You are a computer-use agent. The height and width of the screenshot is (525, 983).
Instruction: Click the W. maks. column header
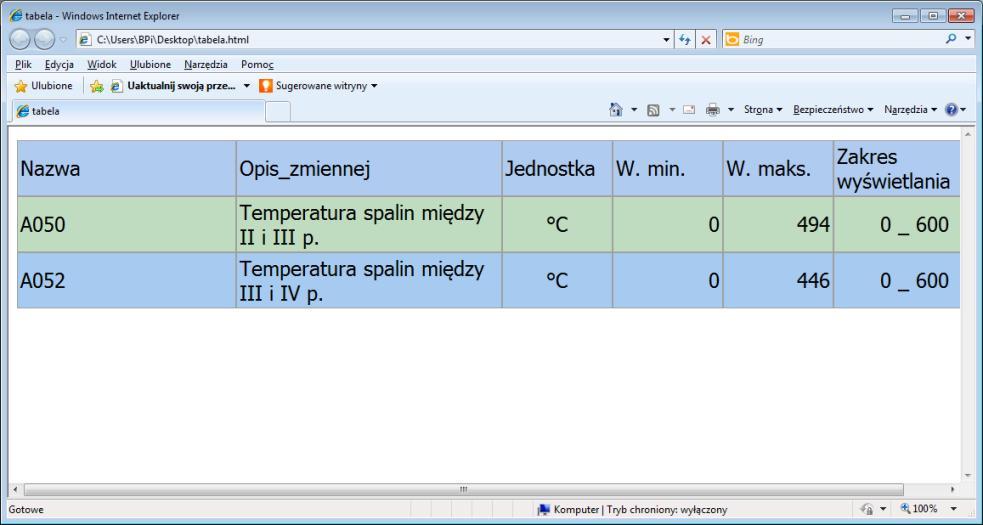point(778,168)
